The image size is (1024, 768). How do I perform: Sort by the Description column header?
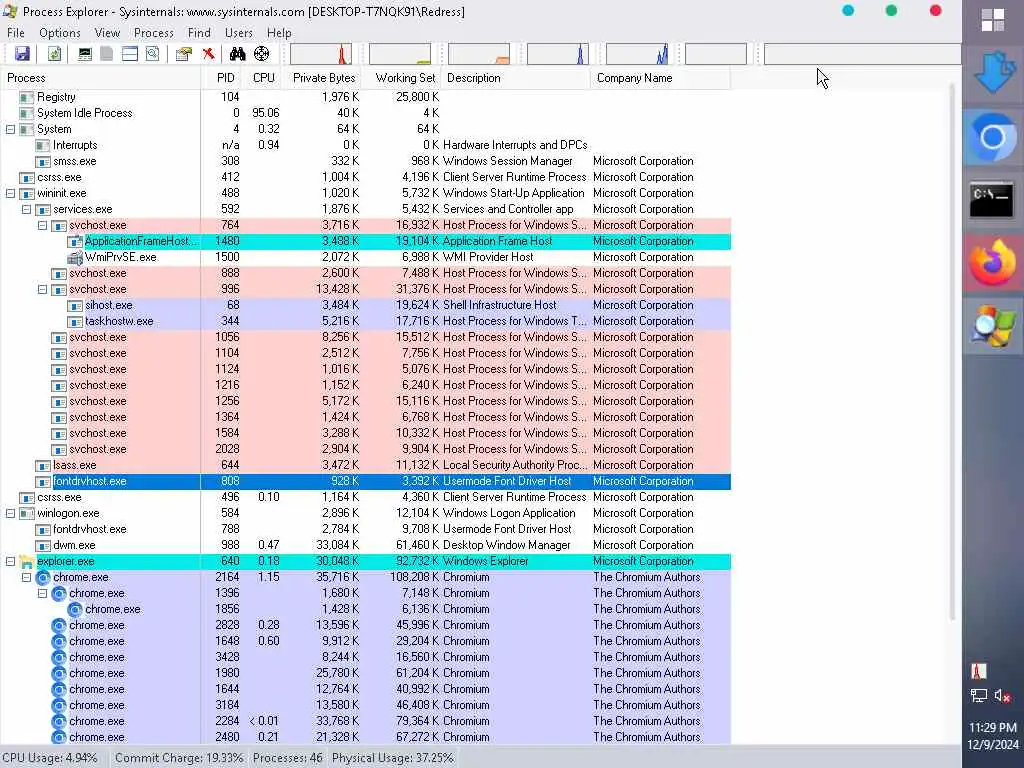[x=515, y=78]
